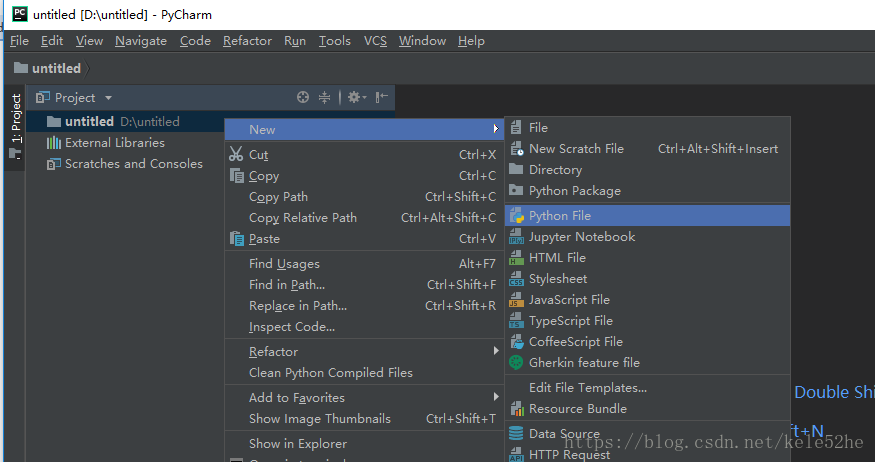Select Copy Path in context menu
Viewport: 875px width, 462px height.
coord(364,197)
